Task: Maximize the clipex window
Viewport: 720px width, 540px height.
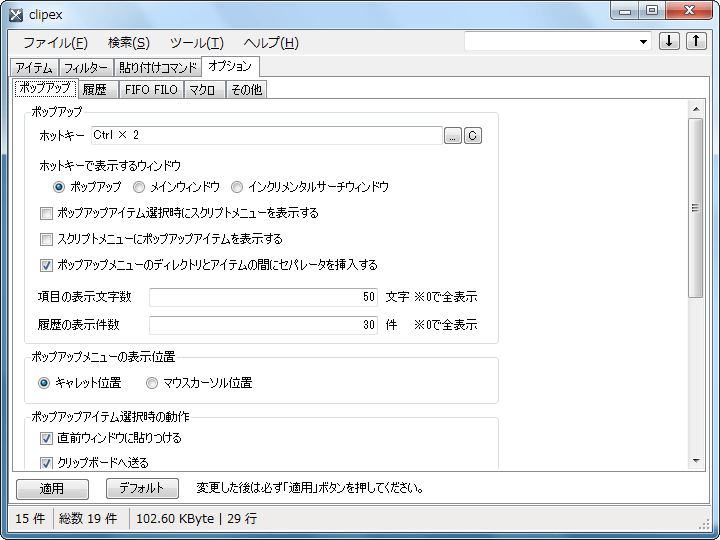Action: 652,11
